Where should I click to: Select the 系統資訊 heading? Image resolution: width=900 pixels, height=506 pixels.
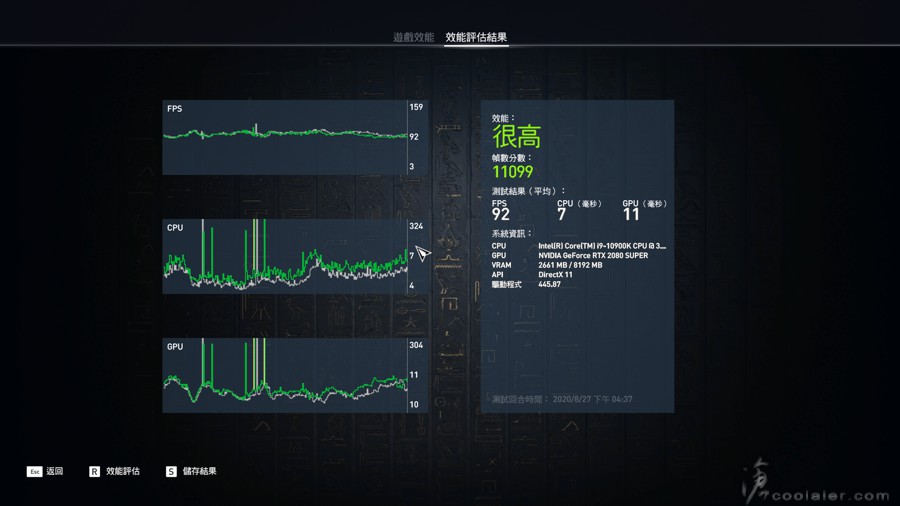click(x=512, y=233)
